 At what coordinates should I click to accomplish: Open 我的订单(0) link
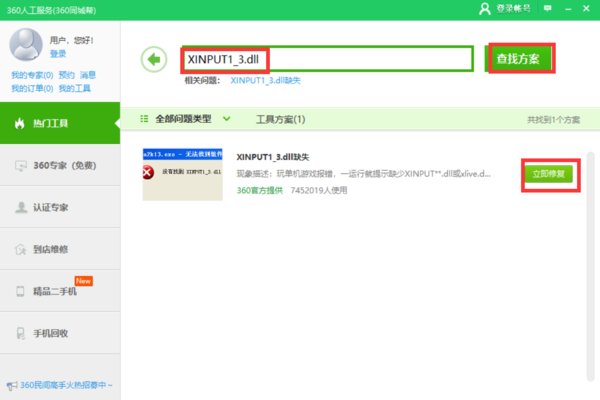coord(32,88)
